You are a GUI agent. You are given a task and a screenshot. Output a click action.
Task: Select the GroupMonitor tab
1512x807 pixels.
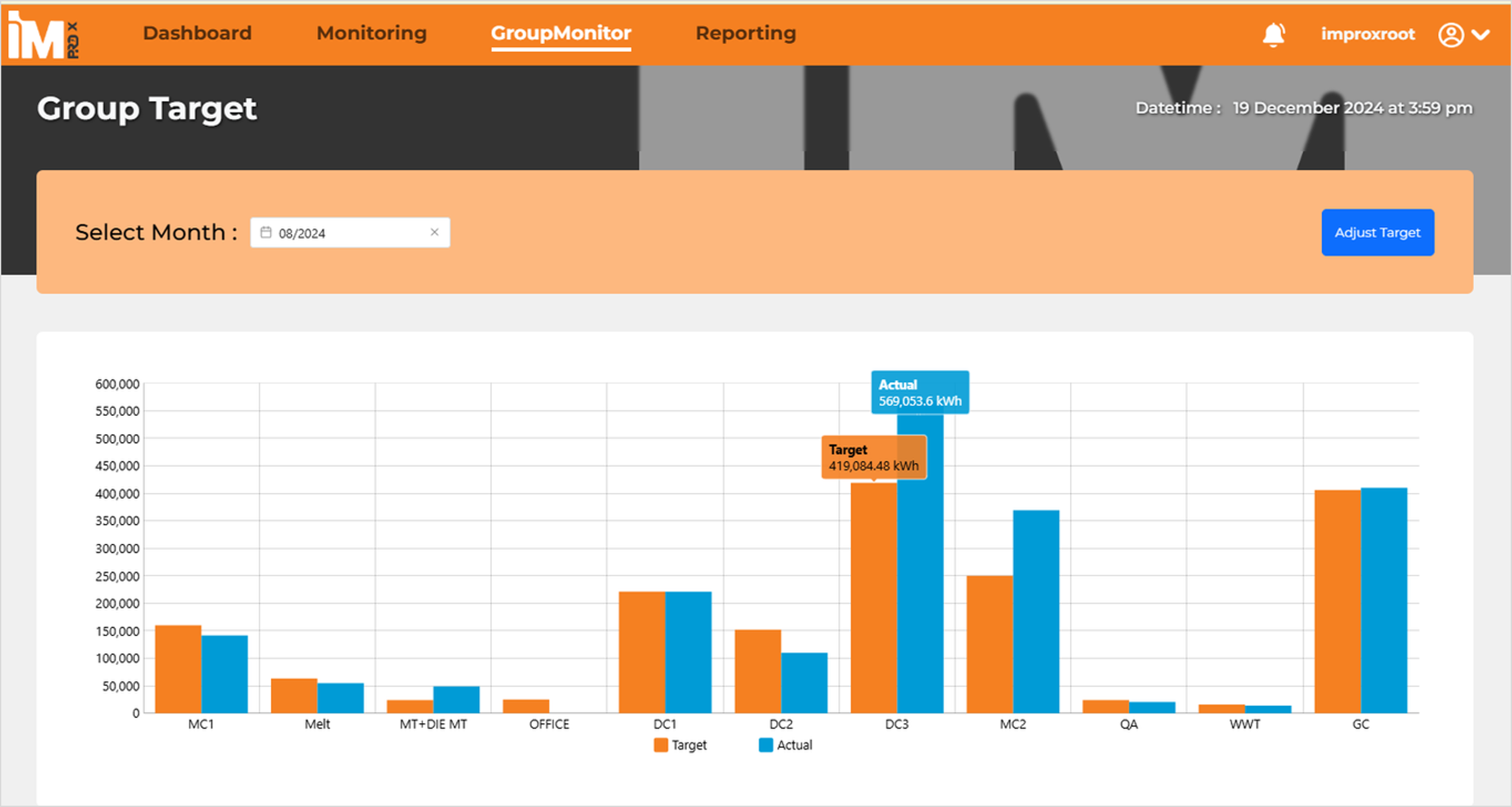click(x=561, y=33)
